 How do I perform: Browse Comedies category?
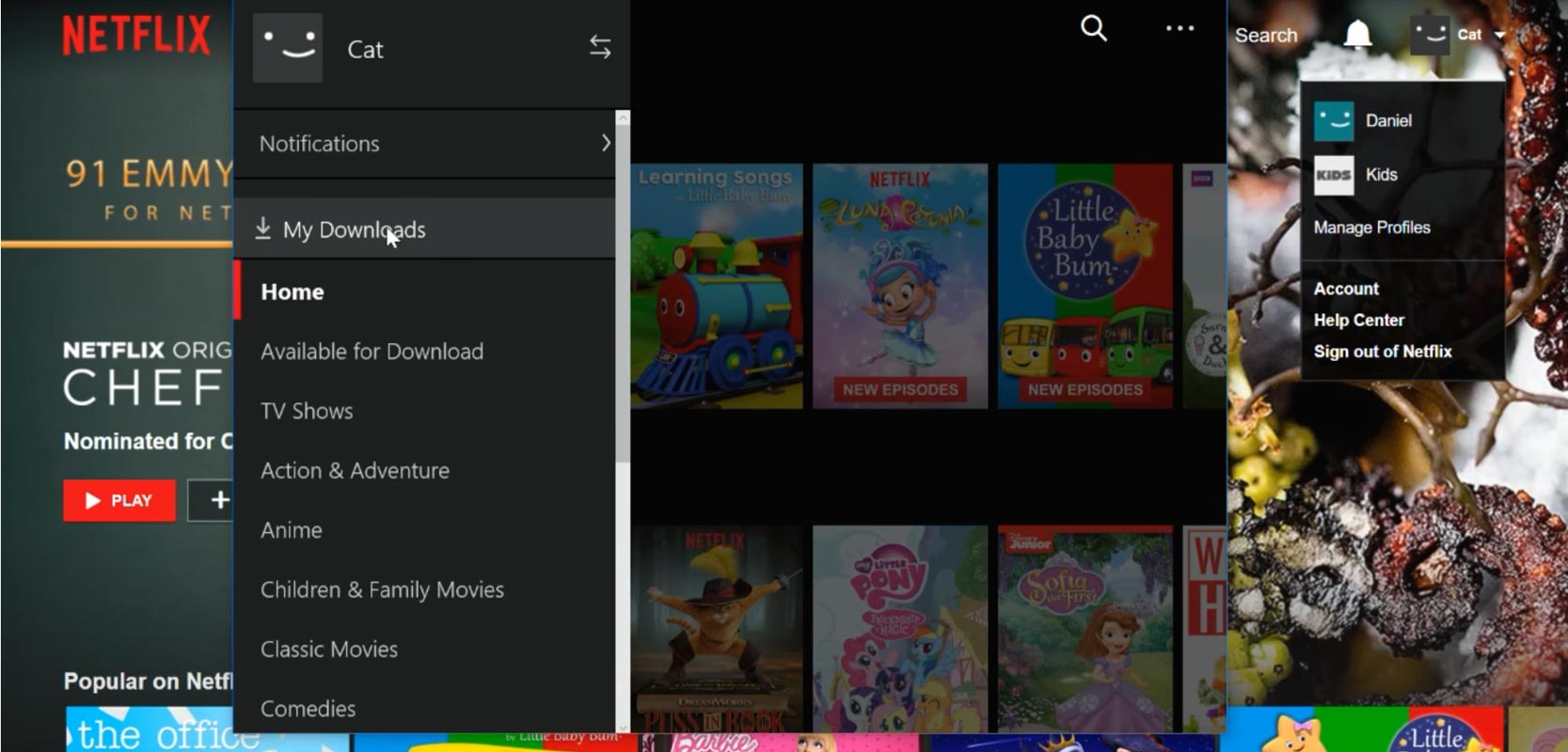[308, 709]
